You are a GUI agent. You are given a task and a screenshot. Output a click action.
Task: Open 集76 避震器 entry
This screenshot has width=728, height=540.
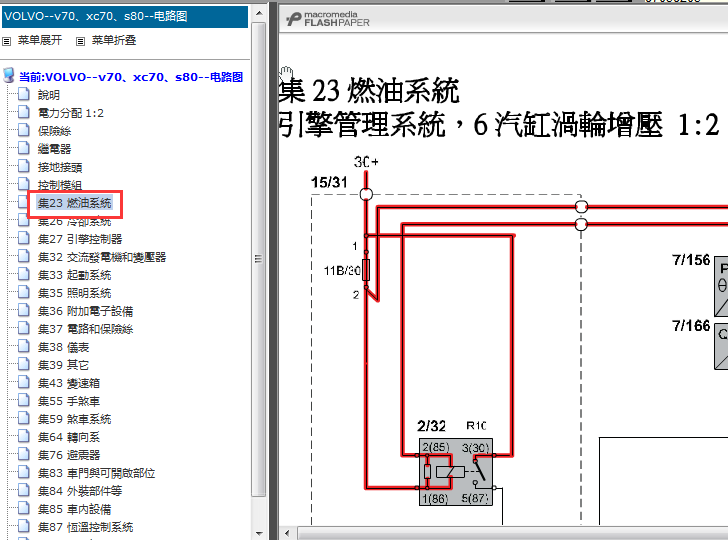69,455
